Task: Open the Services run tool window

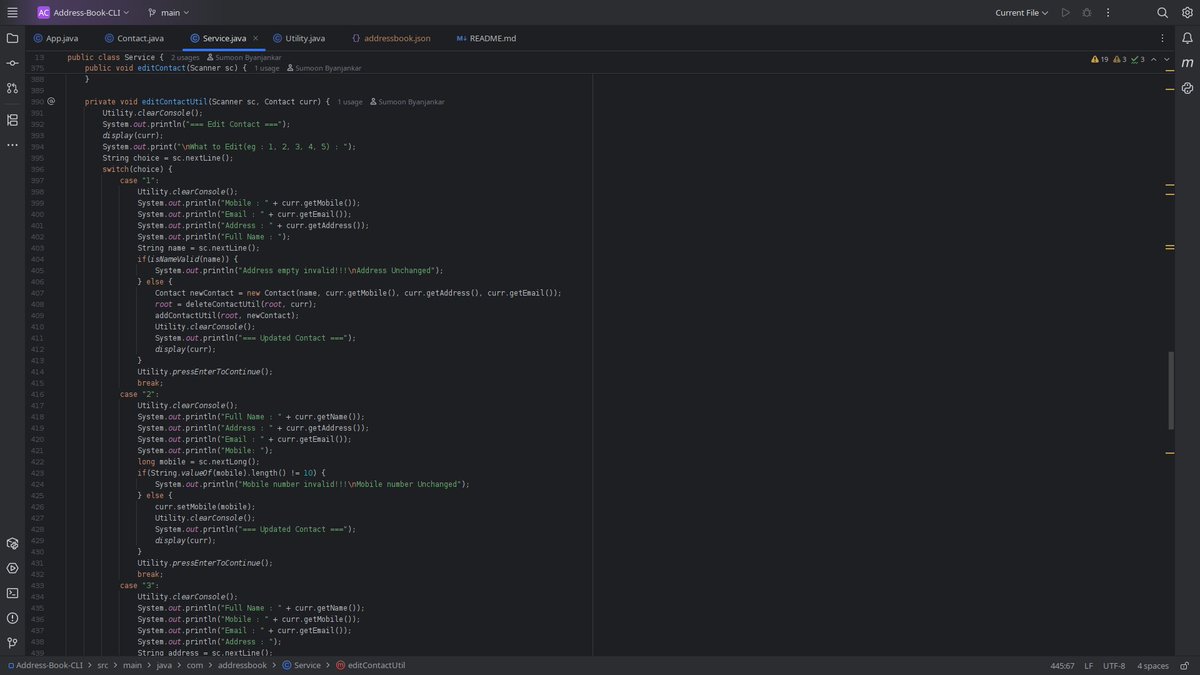Action: (x=12, y=568)
